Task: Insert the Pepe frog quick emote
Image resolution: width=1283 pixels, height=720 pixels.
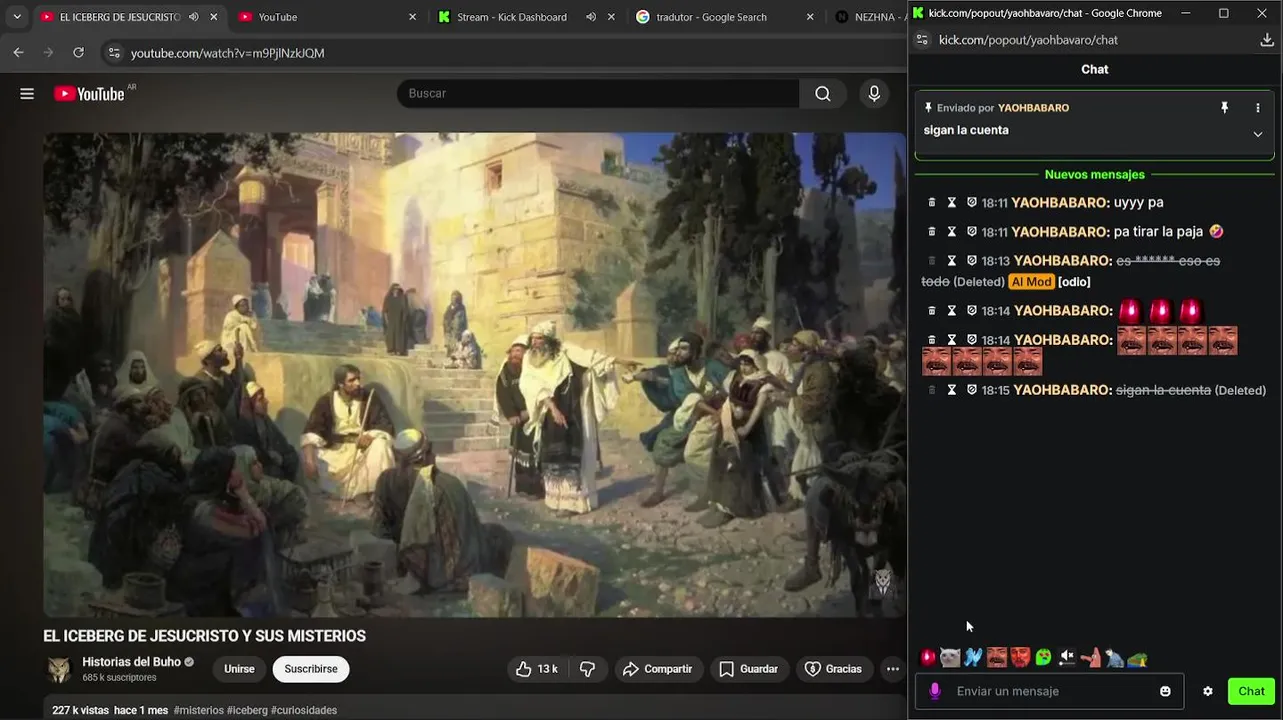Action: click(1137, 658)
